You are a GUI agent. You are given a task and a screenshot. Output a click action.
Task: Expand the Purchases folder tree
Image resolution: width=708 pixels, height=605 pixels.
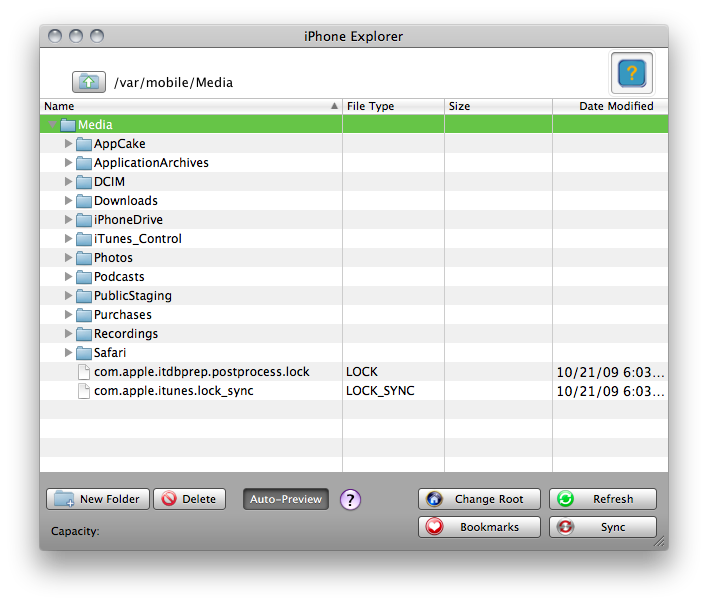(68, 315)
